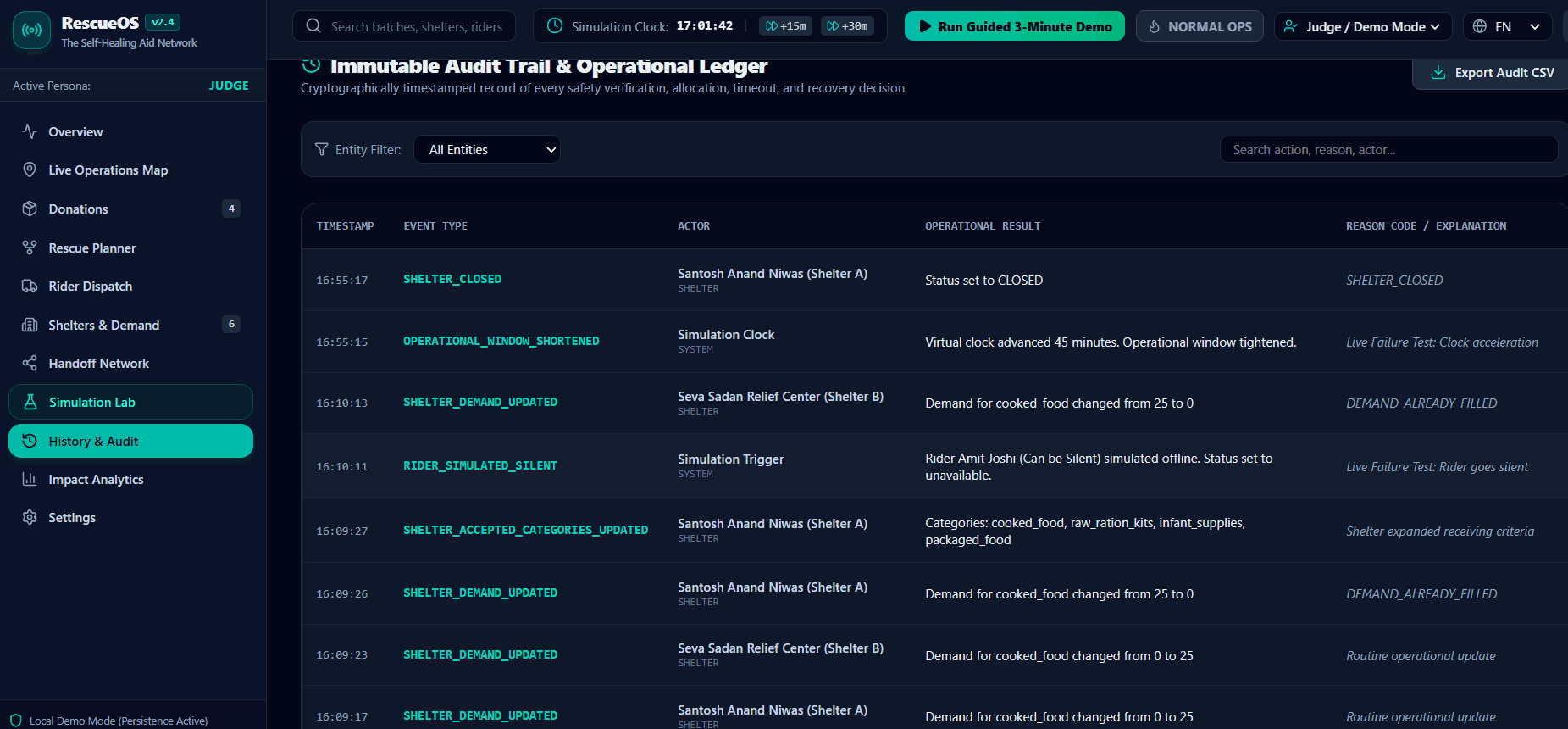Run the Guided 3-Minute Demo
Screen dimensions: 1568x729
(1015, 26)
